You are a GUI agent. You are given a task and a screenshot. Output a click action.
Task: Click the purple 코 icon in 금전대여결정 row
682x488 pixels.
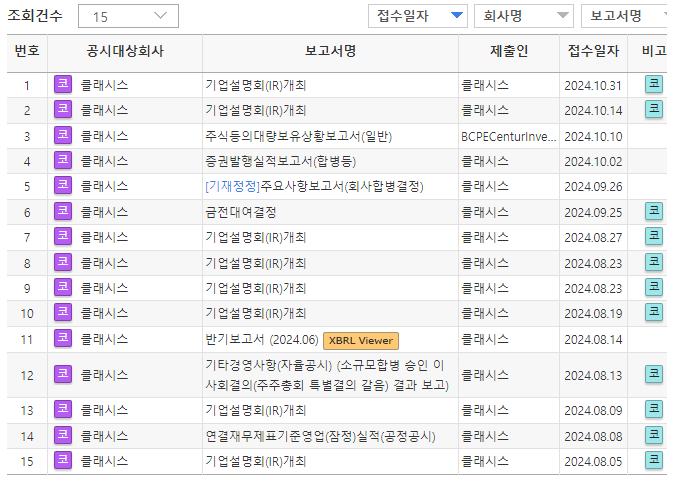point(63,211)
